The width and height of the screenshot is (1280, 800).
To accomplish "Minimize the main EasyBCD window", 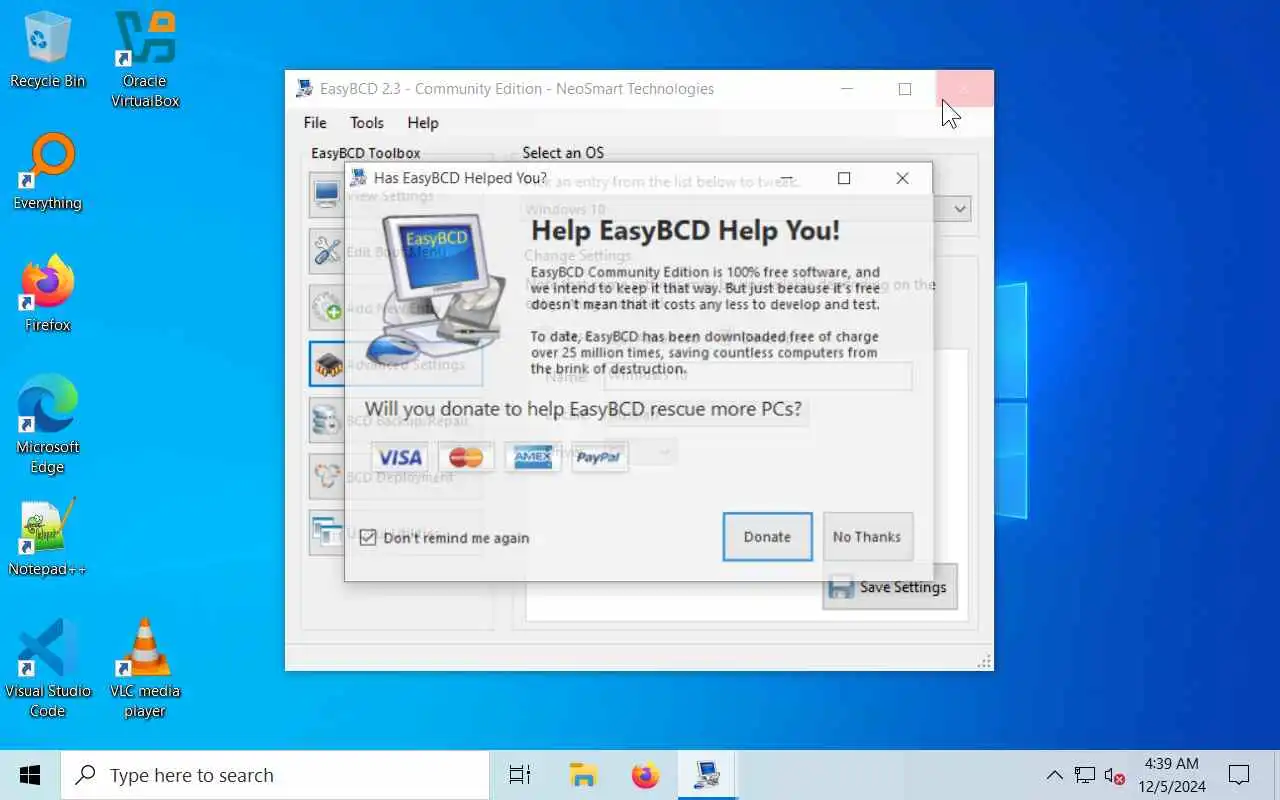I will coord(847,89).
